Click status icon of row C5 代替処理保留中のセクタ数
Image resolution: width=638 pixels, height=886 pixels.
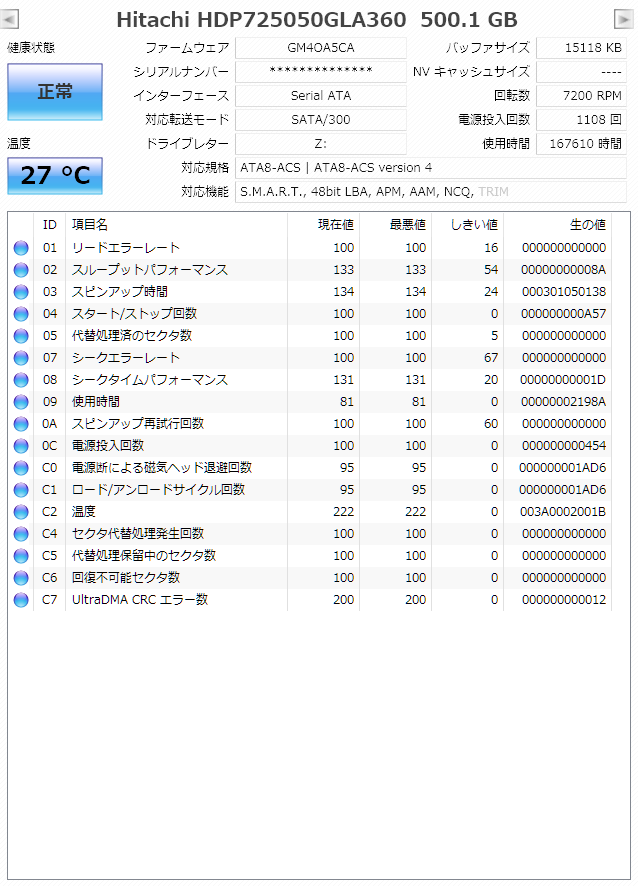[21, 557]
